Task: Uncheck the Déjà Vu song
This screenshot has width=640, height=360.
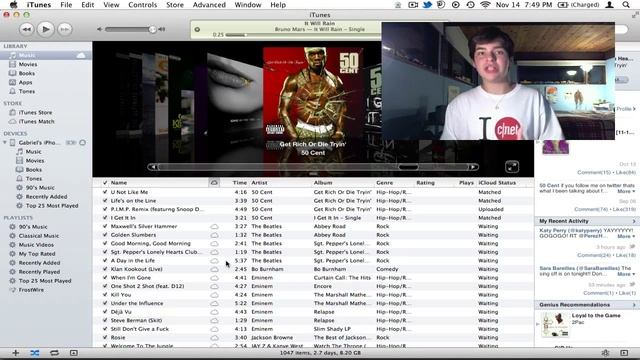Action: [x=105, y=312]
